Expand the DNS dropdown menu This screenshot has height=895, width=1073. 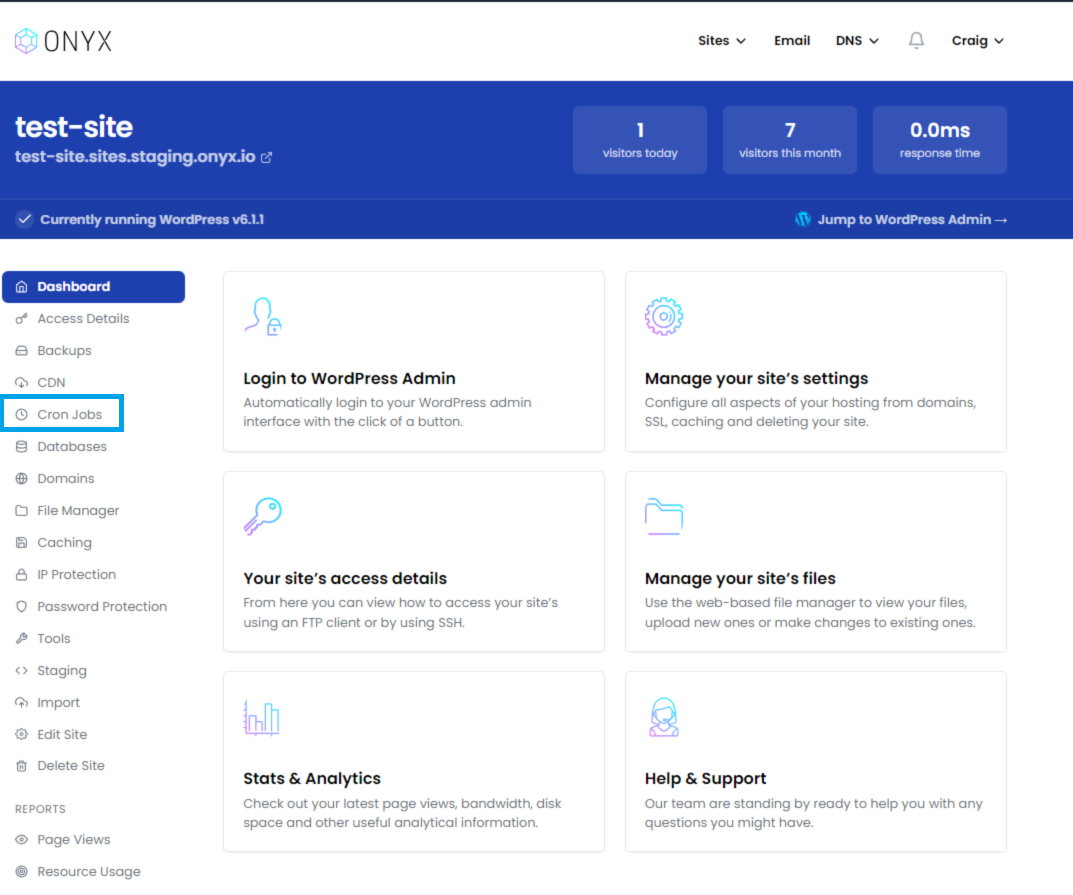tap(857, 40)
